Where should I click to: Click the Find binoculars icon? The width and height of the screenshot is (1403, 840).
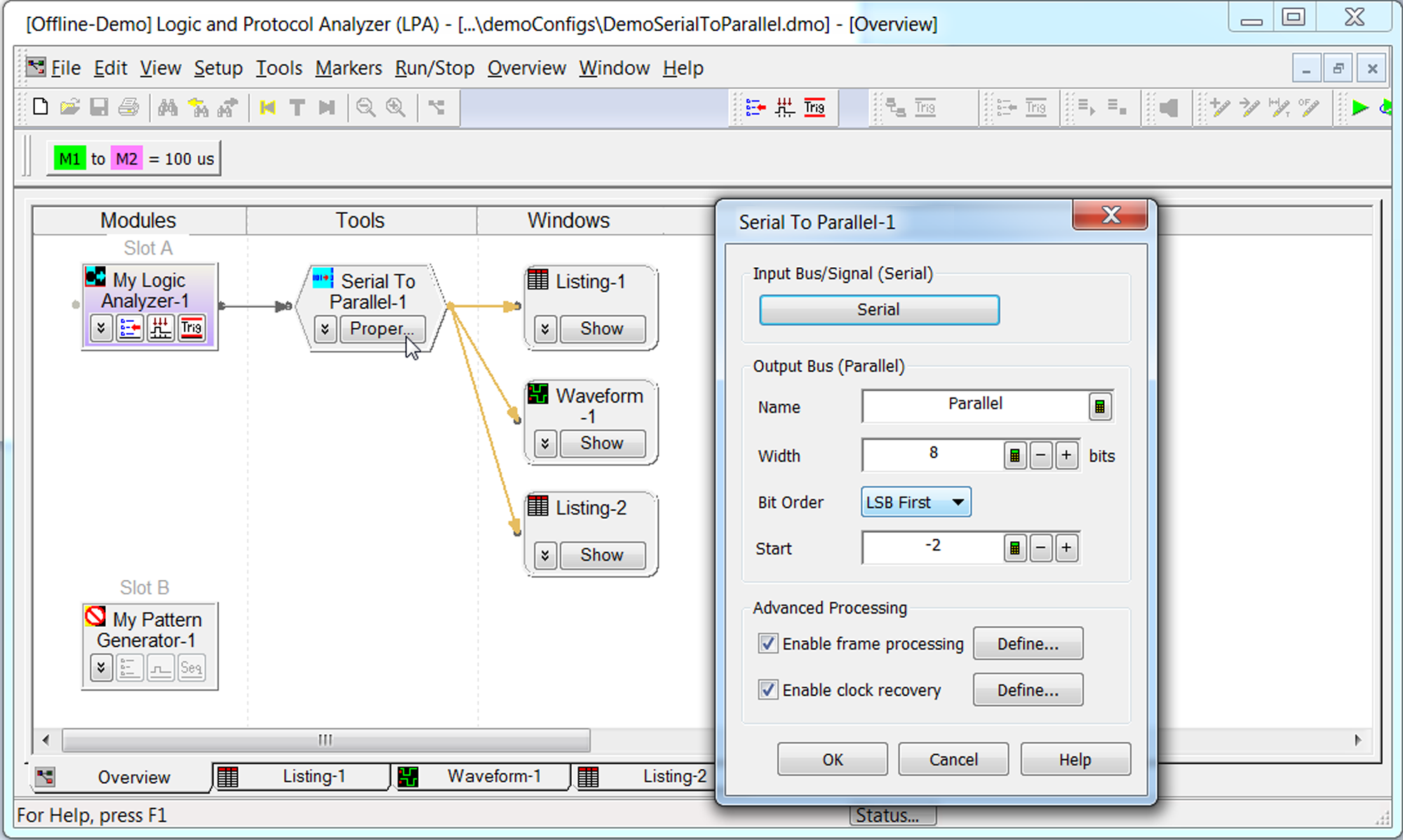click(x=167, y=107)
